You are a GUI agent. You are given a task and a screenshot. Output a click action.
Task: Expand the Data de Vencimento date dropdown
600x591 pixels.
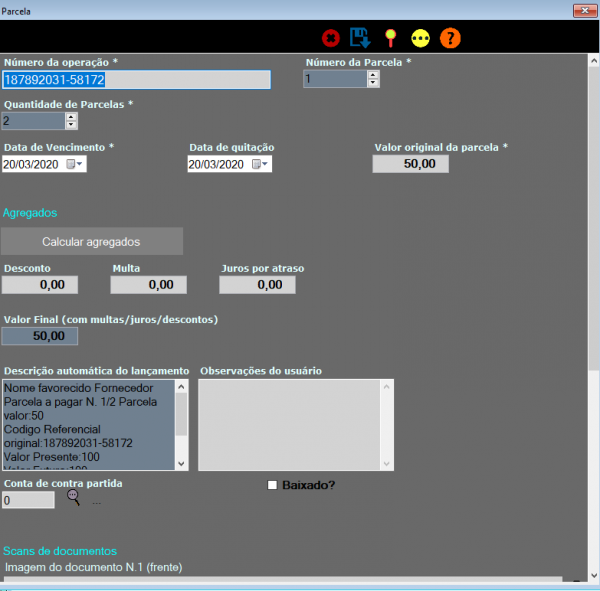[x=81, y=164]
